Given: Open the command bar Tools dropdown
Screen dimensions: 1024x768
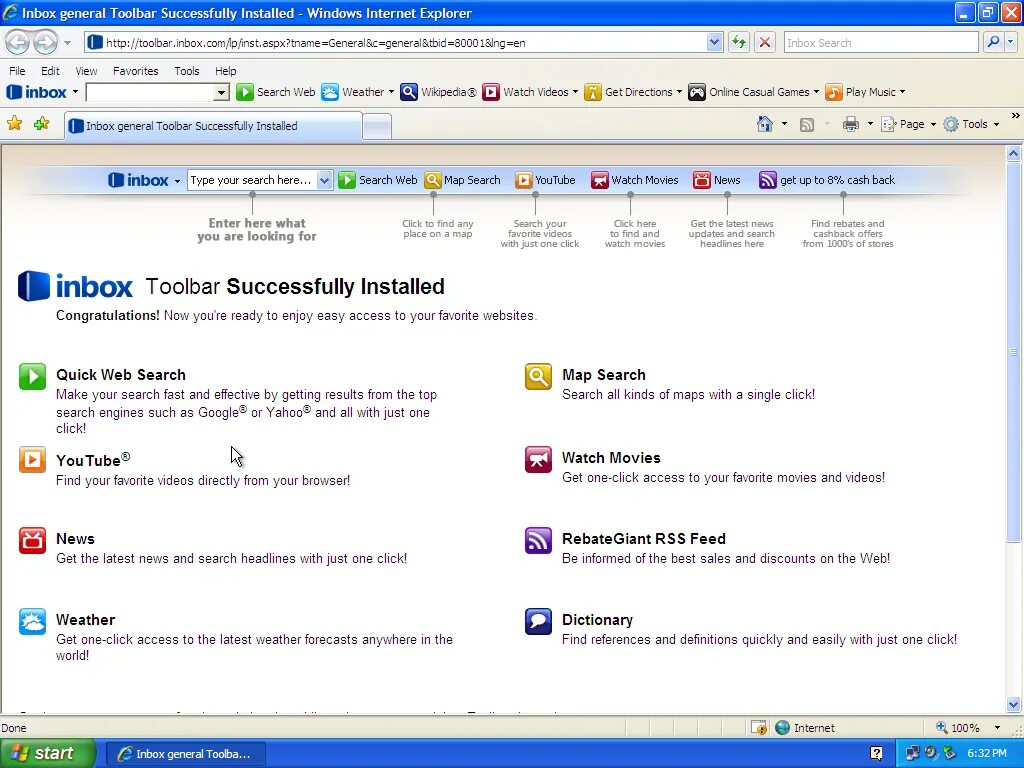Looking at the screenshot, I should point(997,124).
